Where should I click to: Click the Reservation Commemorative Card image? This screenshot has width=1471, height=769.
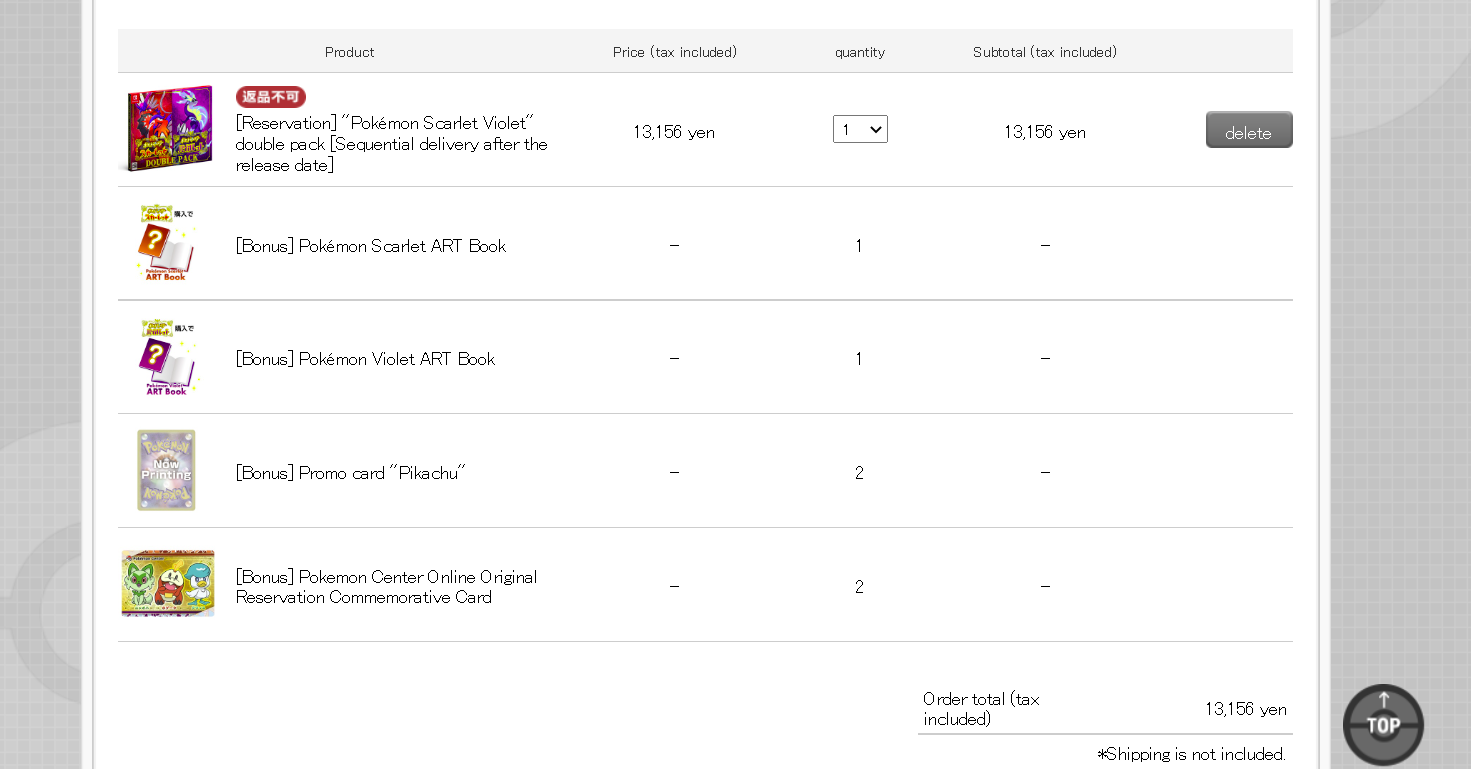click(x=168, y=583)
